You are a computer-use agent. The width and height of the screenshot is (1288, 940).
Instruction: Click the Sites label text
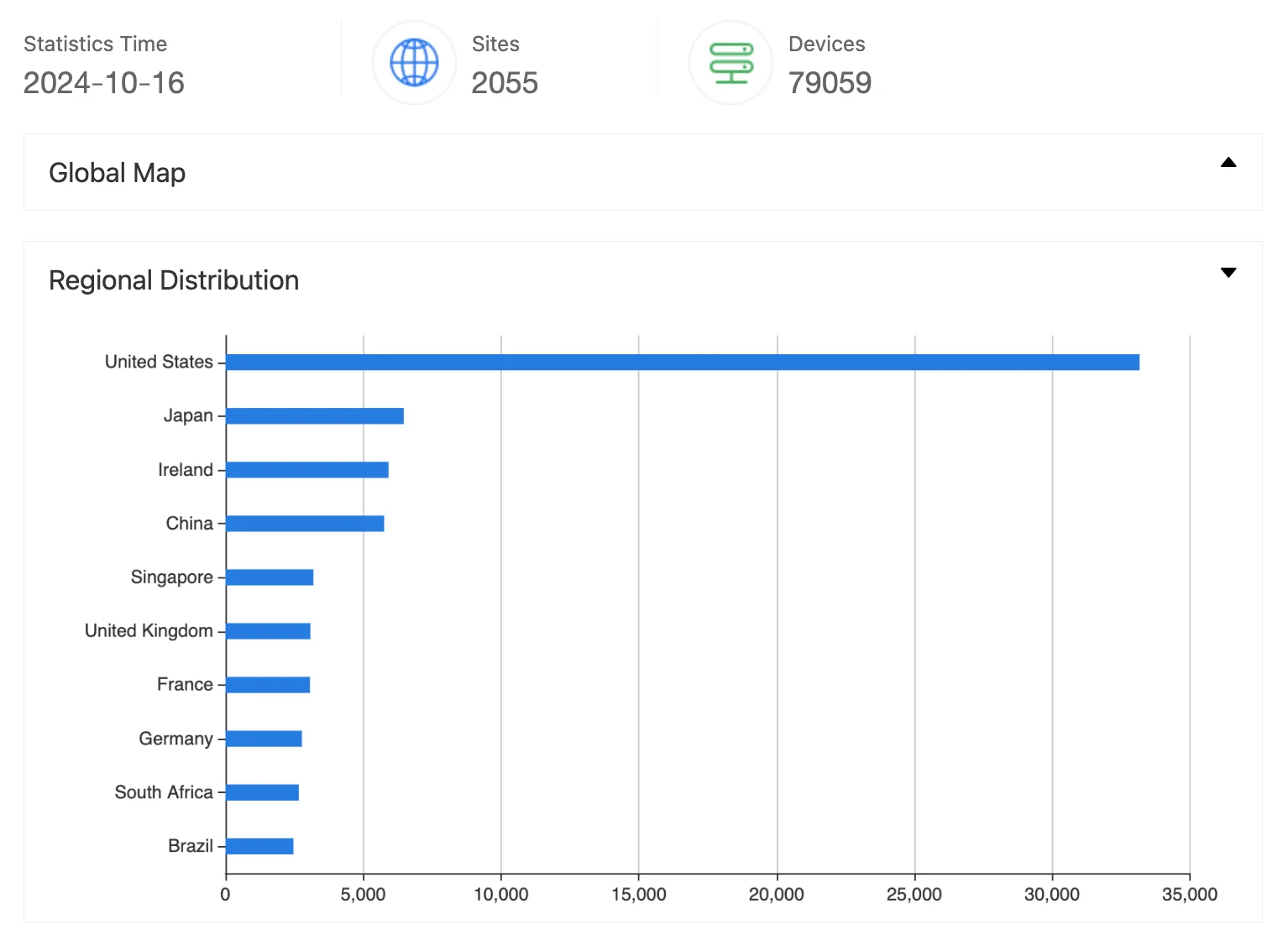tap(495, 44)
